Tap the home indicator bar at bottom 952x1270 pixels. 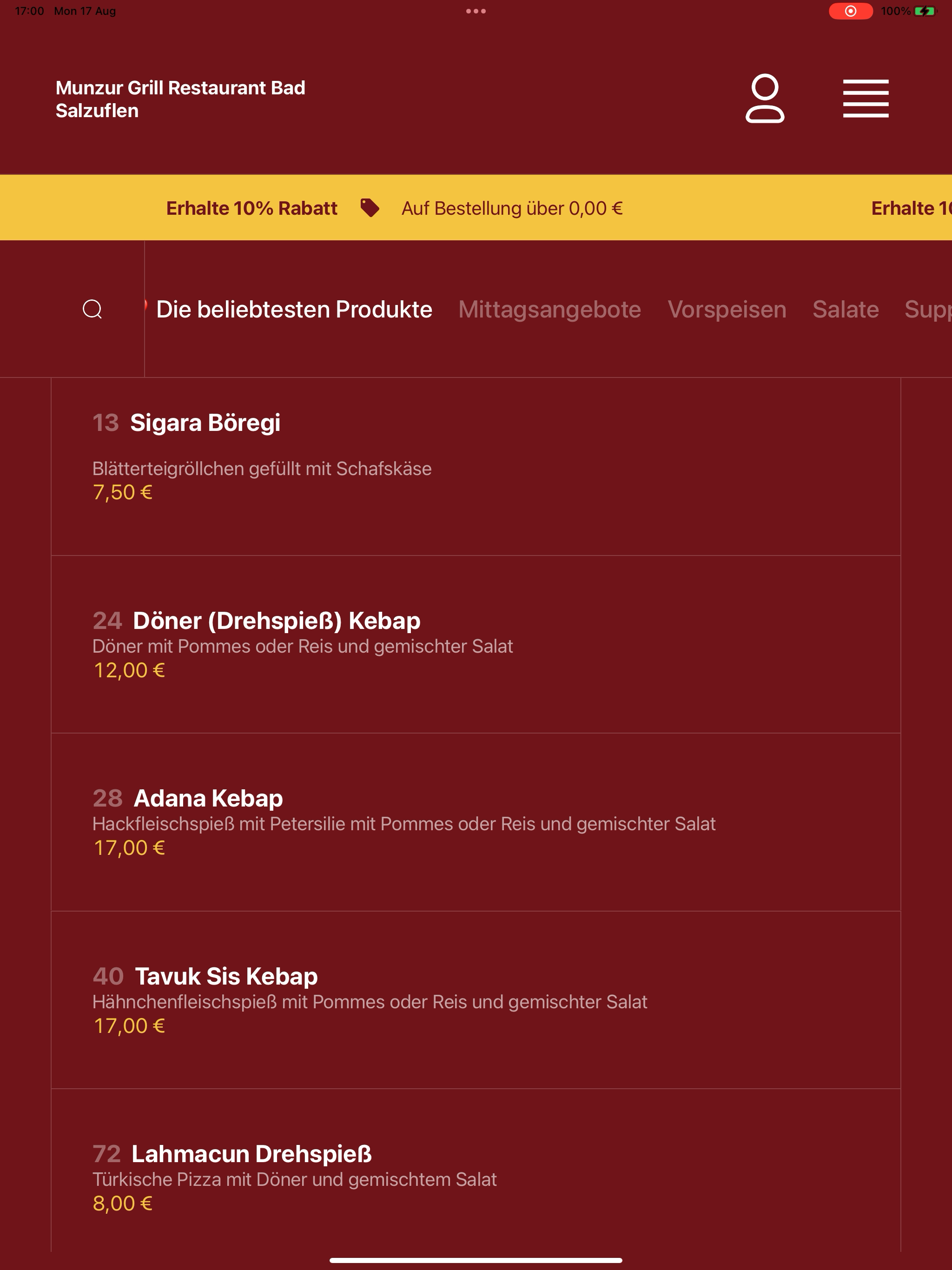476,1260
